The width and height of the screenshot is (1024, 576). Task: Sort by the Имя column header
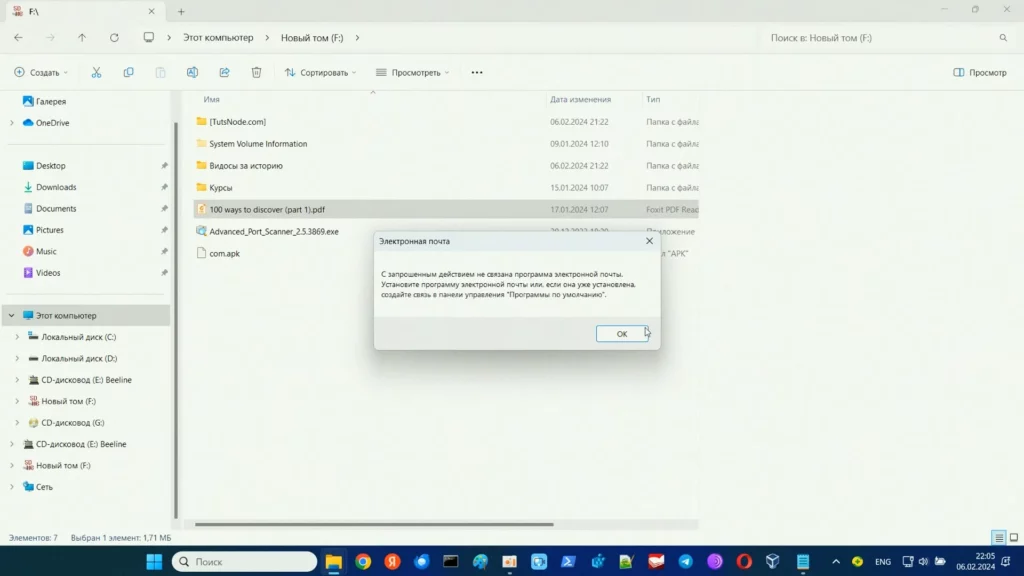tap(211, 99)
